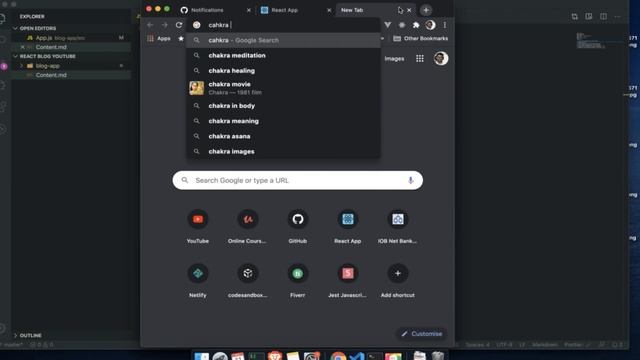This screenshot has width=640, height=360.
Task: Click VS Code split editor icon
Action: pyautogui.click(x=603, y=16)
